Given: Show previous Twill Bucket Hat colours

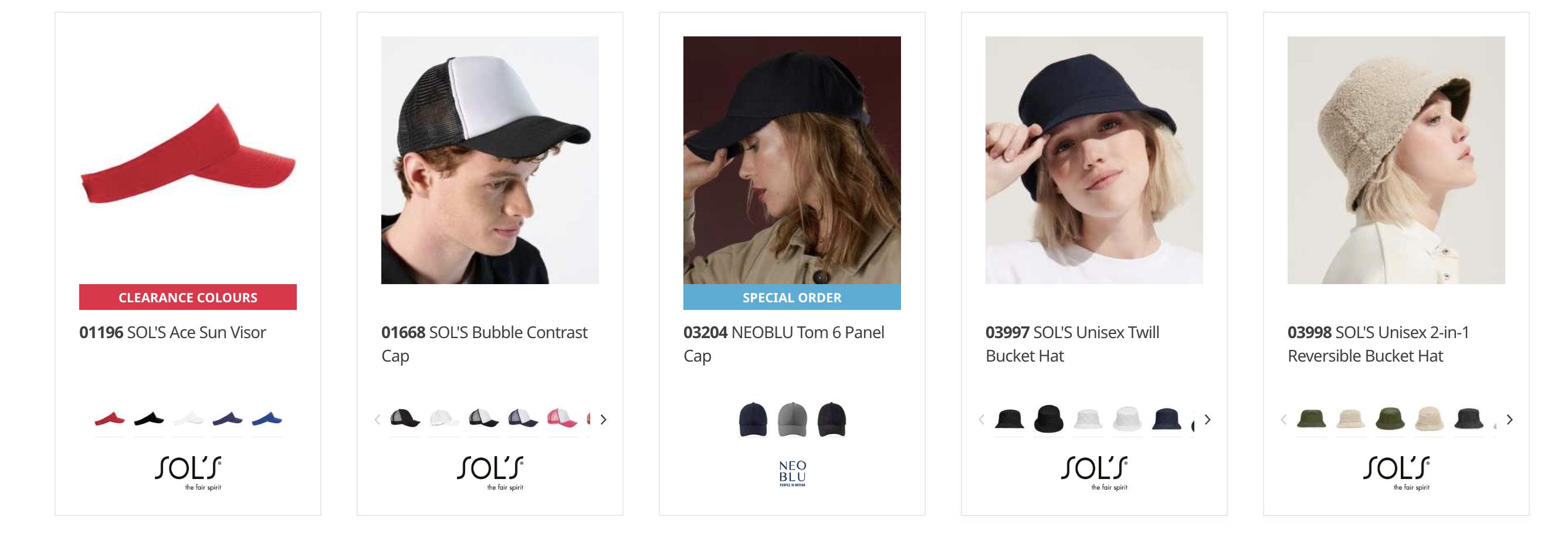Looking at the screenshot, I should pos(981,419).
